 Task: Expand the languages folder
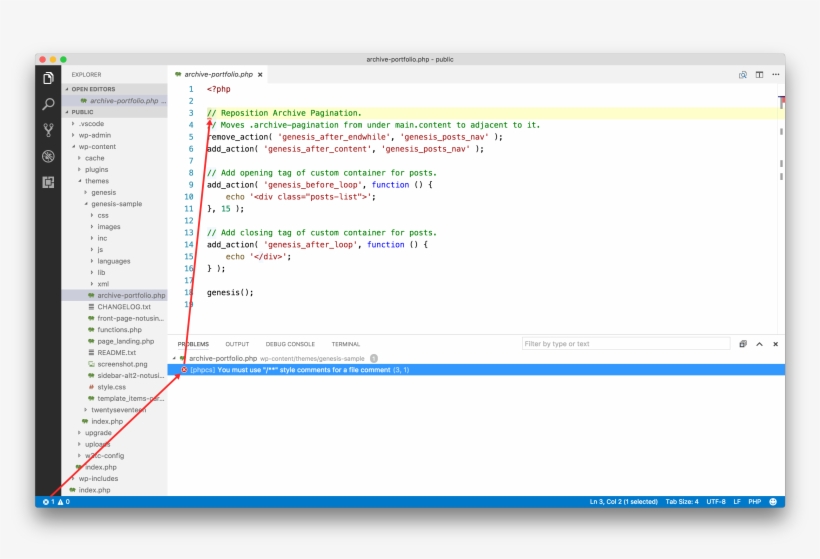click(113, 261)
